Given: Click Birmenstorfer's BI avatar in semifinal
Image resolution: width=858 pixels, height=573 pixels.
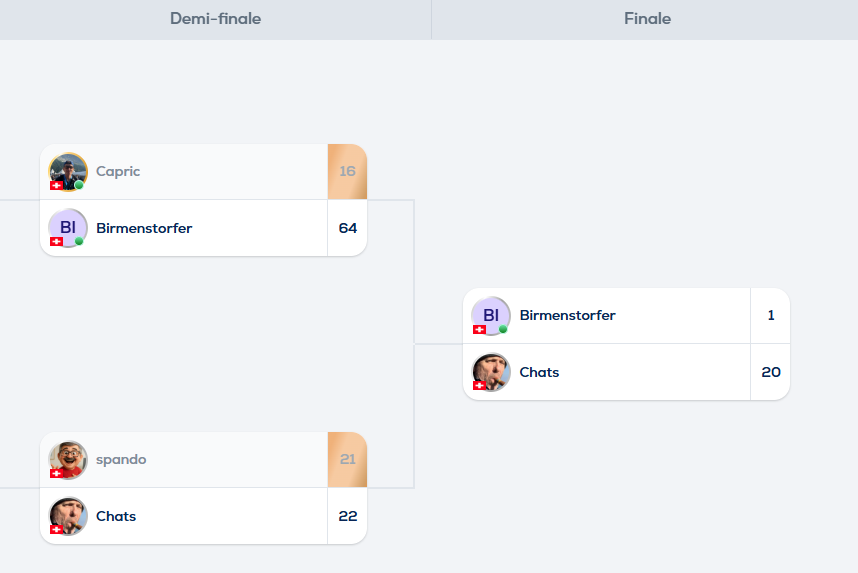Looking at the screenshot, I should 68,228.
